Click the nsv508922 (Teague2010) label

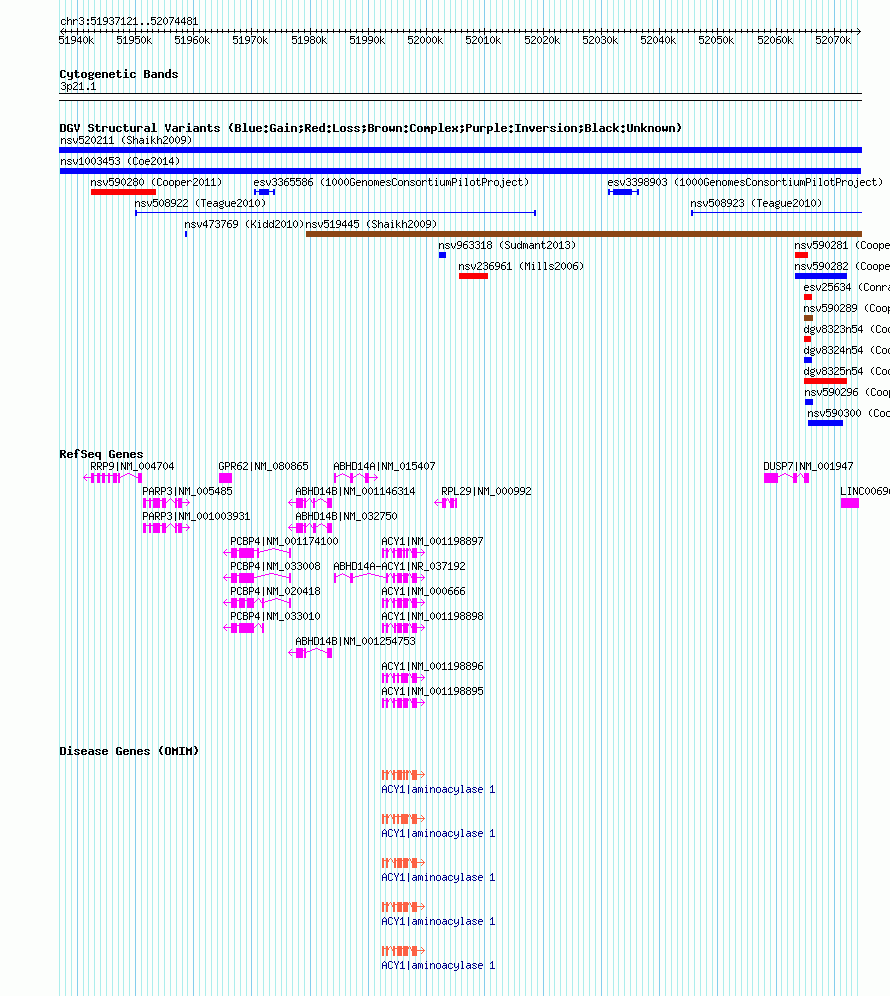200,203
